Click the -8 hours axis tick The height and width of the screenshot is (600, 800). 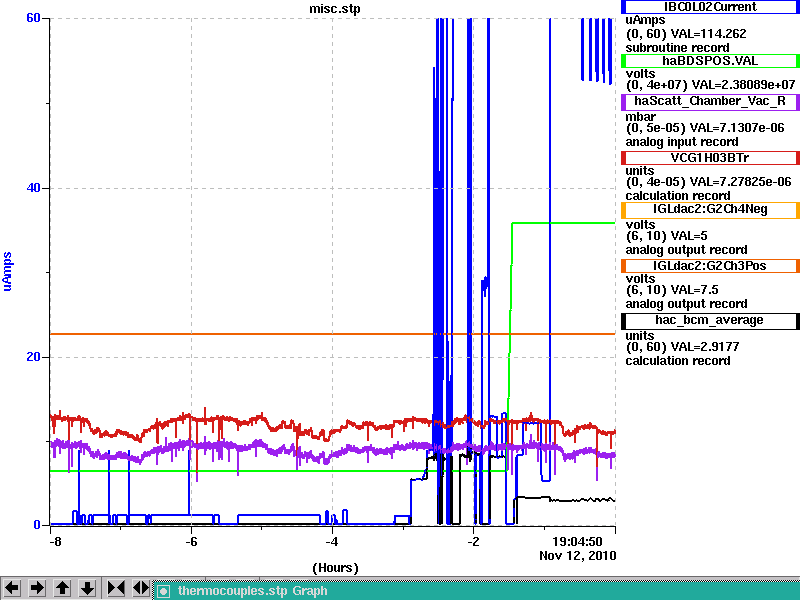pyautogui.click(x=55, y=541)
